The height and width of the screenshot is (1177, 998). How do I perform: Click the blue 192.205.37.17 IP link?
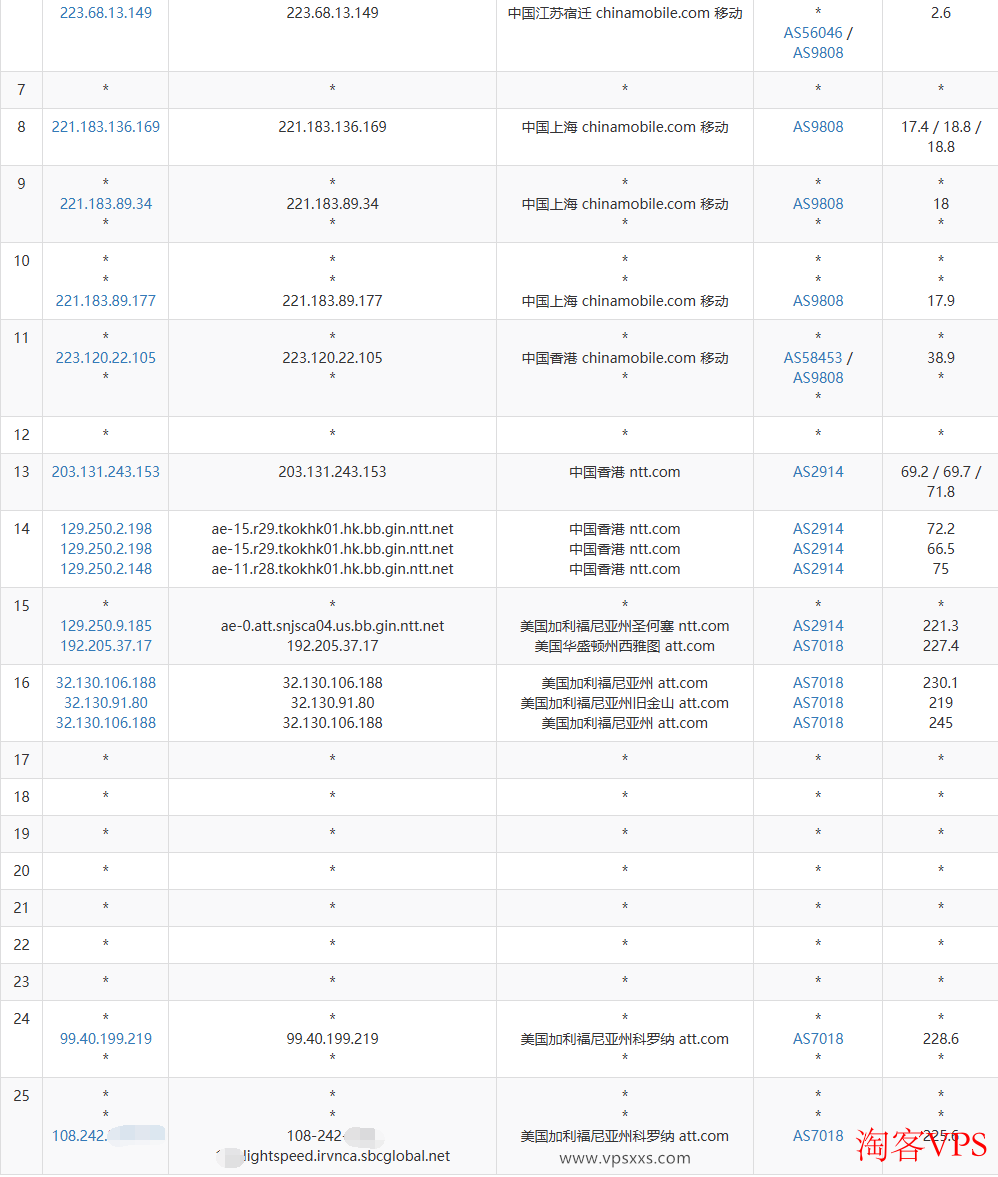(x=106, y=646)
